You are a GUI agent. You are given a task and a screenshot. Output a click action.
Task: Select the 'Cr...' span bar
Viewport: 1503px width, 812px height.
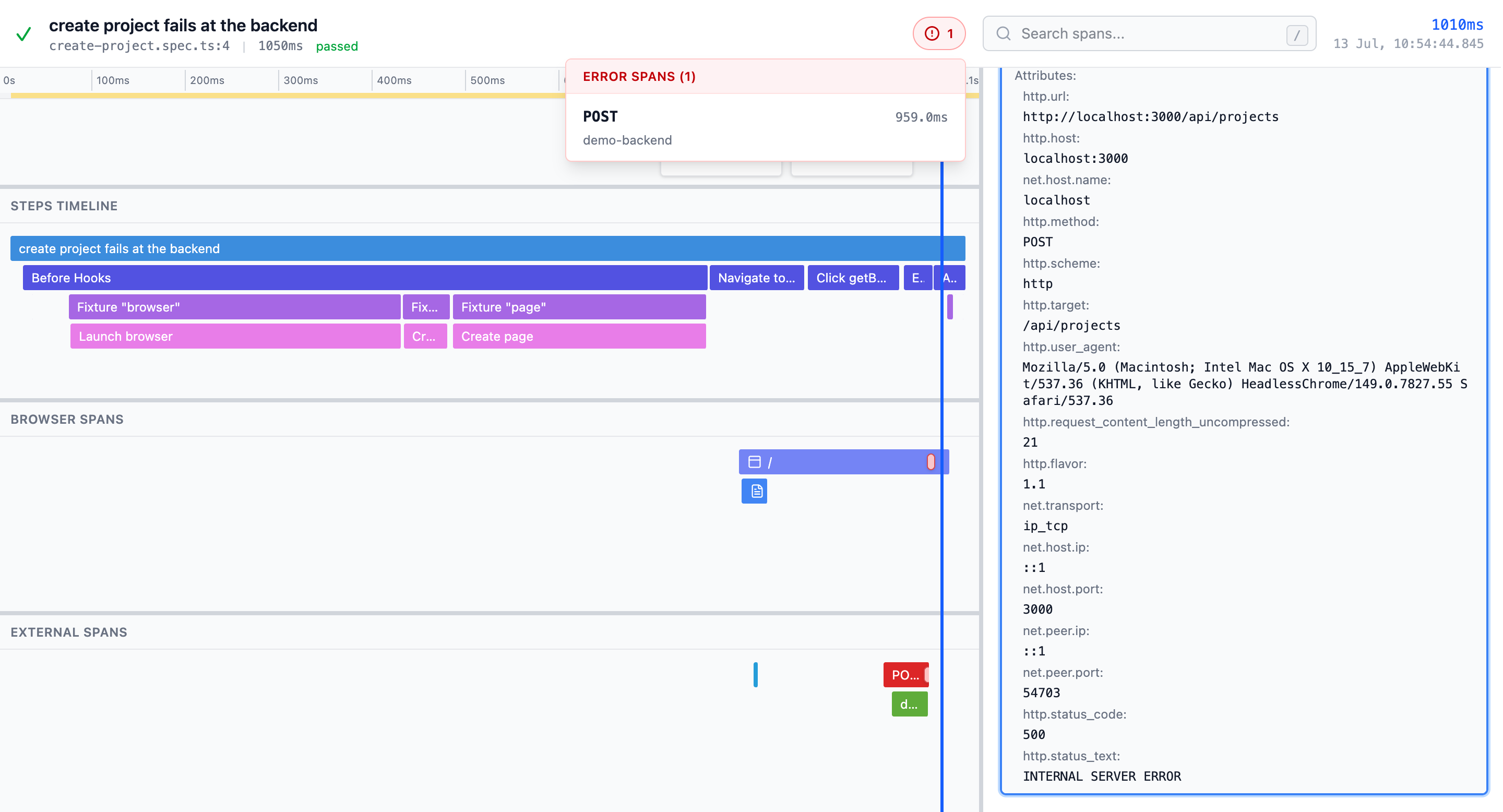tap(425, 336)
